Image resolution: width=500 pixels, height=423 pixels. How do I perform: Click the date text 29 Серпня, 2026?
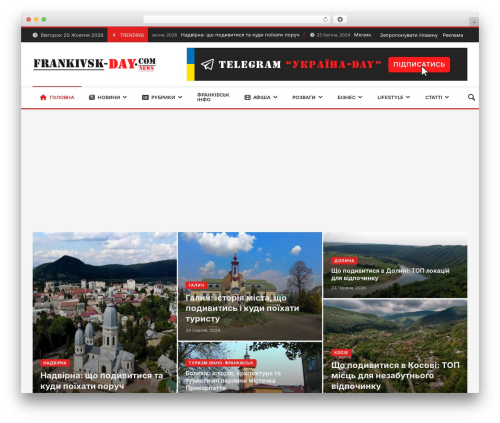coord(203,330)
